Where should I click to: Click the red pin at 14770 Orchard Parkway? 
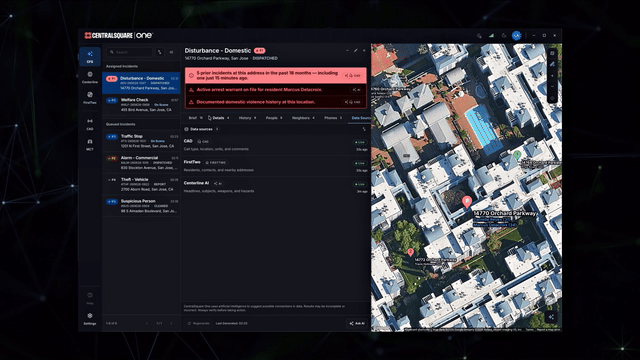coord(467,202)
